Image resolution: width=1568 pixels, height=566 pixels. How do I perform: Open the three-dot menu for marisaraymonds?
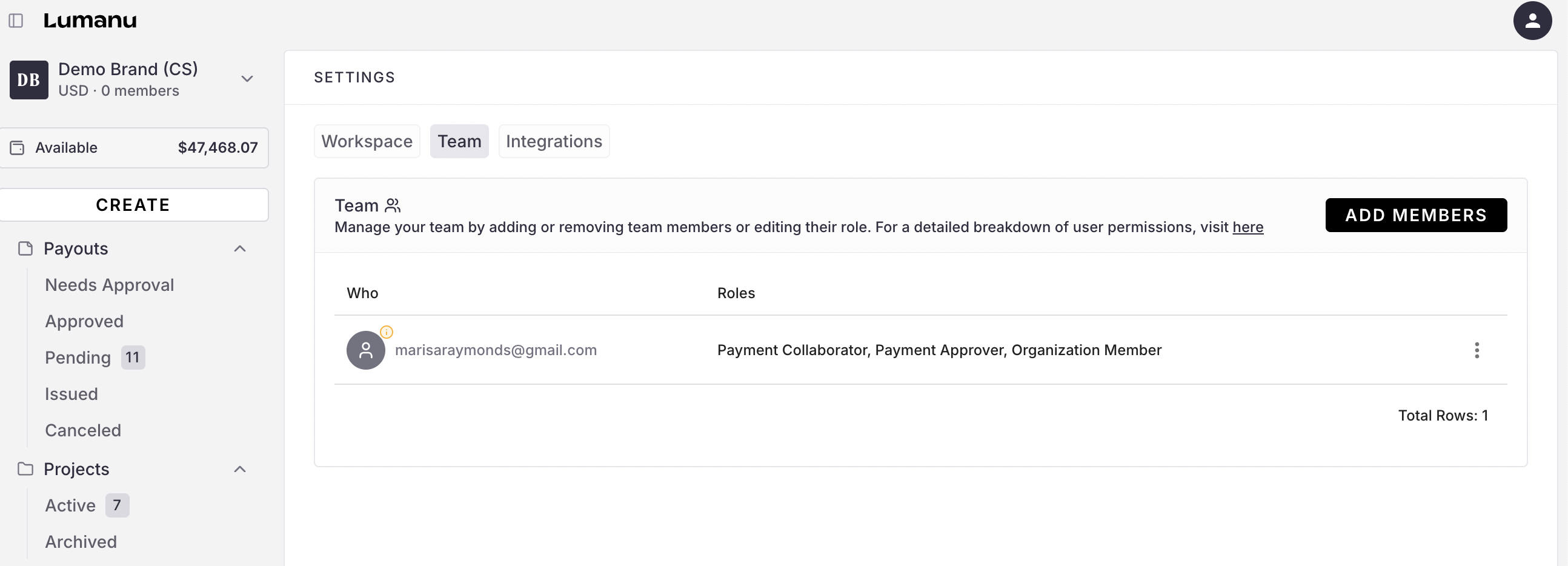point(1476,350)
